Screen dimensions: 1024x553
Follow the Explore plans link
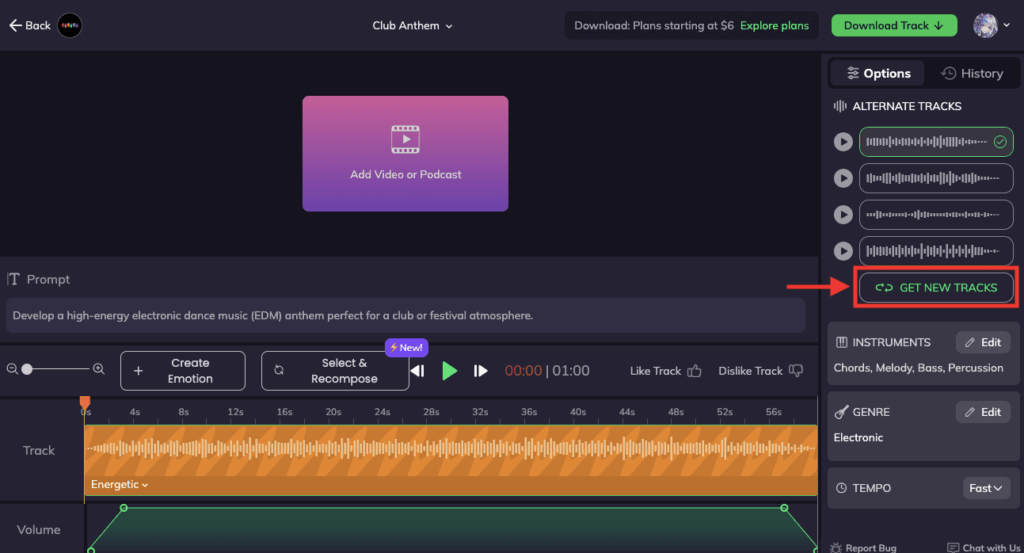774,25
